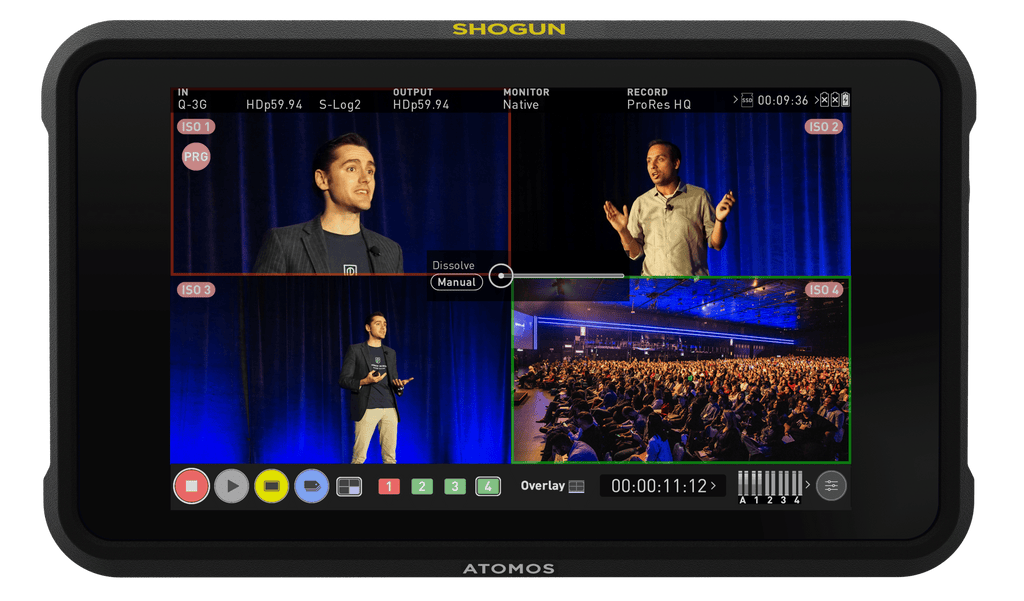The width and height of the screenshot is (1024, 601).
Task: Expand the audio meters panel
Action: (808, 486)
